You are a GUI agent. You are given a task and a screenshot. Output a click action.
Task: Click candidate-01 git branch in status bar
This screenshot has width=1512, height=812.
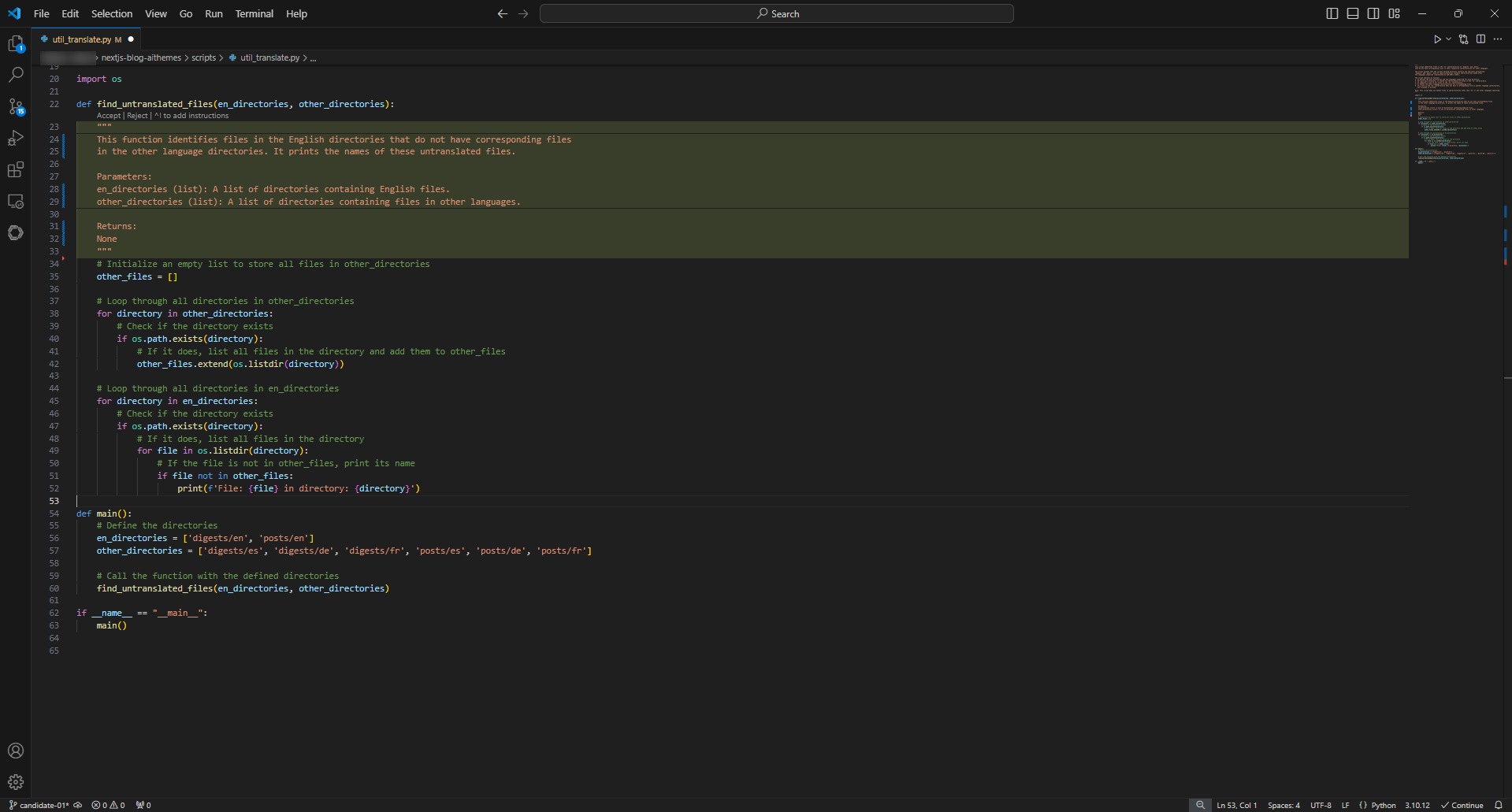(39, 805)
